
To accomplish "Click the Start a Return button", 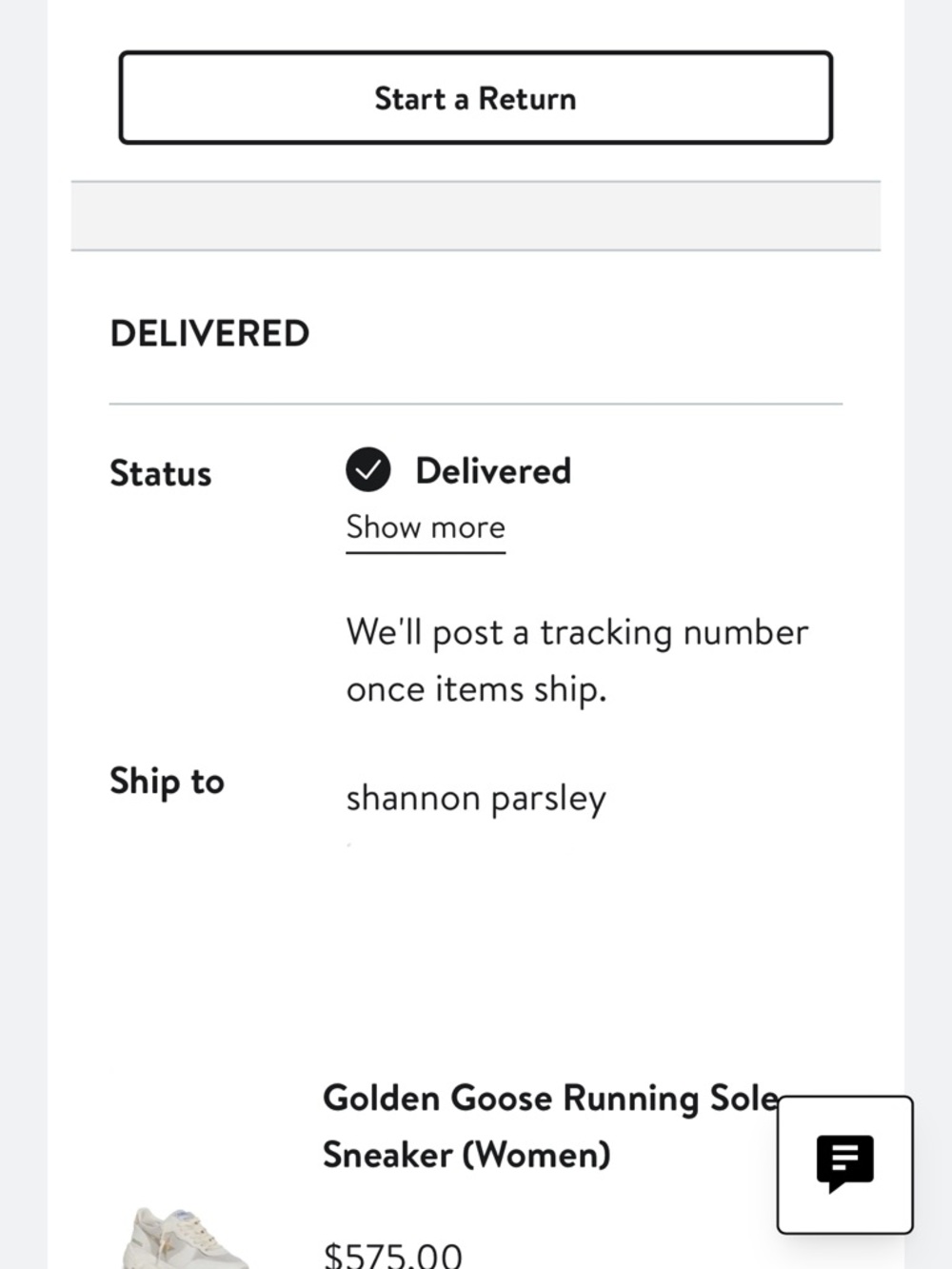I will pyautogui.click(x=475, y=98).
